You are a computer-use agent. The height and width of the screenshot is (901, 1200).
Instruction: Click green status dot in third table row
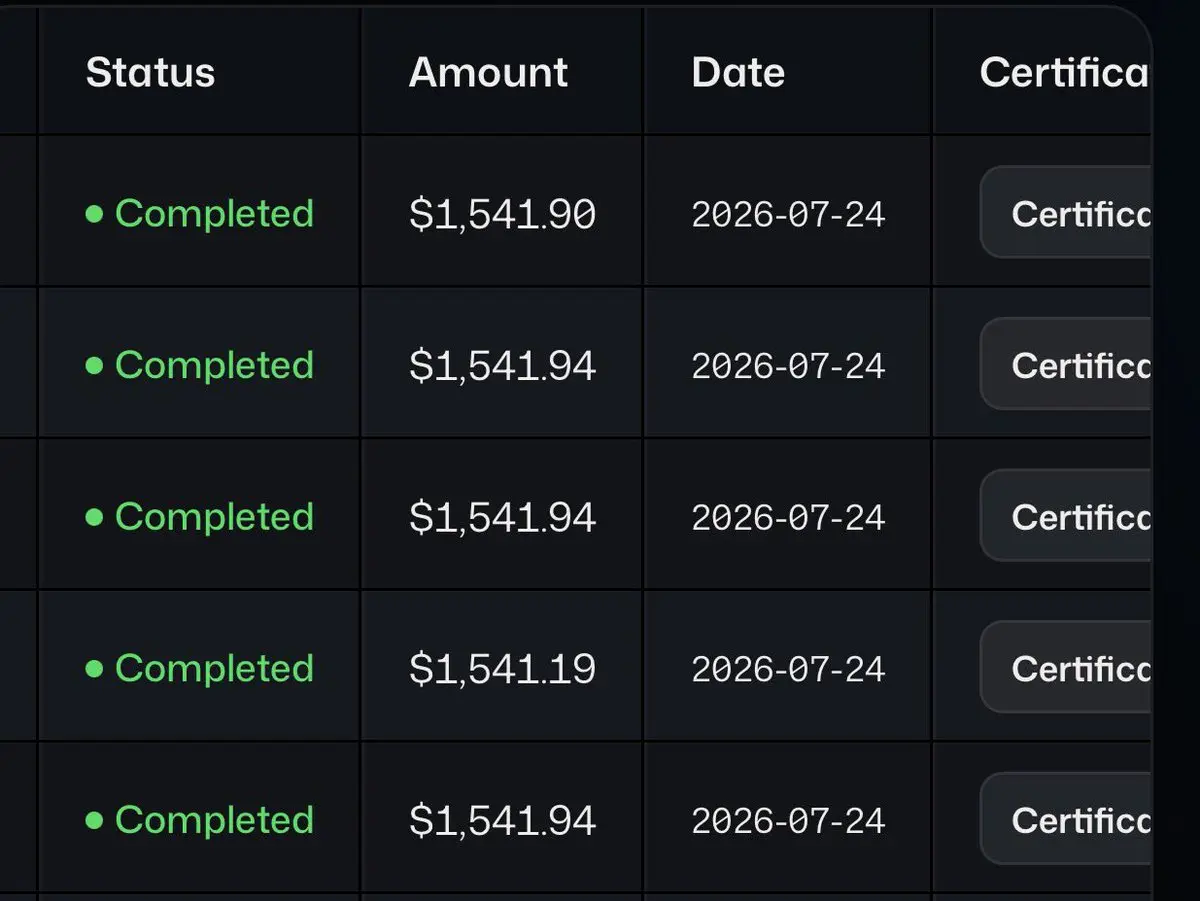coord(94,518)
